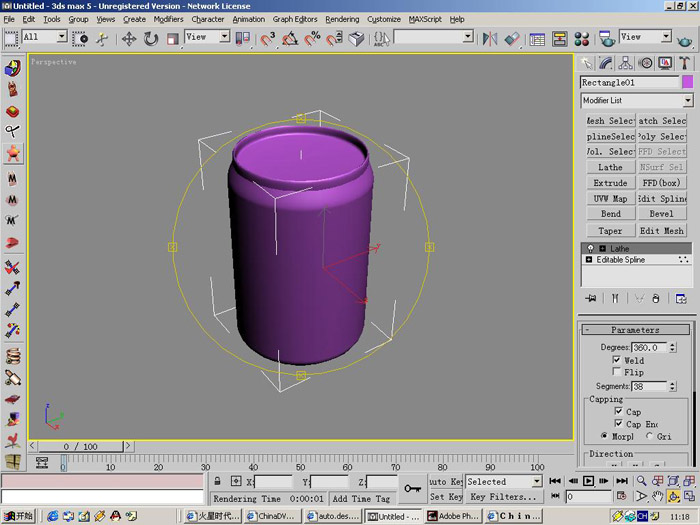This screenshot has width=700, height=525.
Task: Select the Move tool in main toolbar
Action: (129, 39)
